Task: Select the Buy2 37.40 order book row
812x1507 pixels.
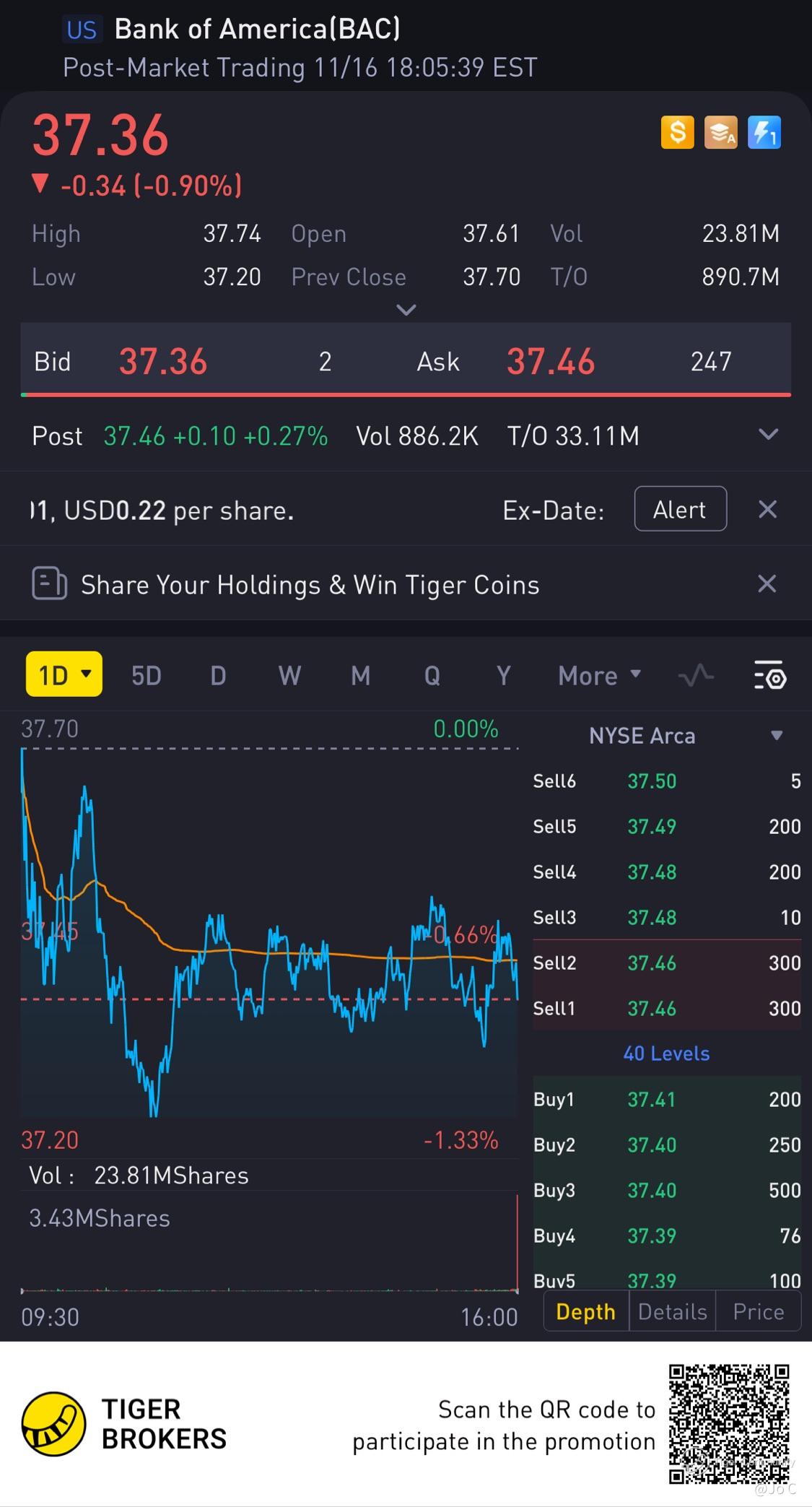Action: (667, 1145)
